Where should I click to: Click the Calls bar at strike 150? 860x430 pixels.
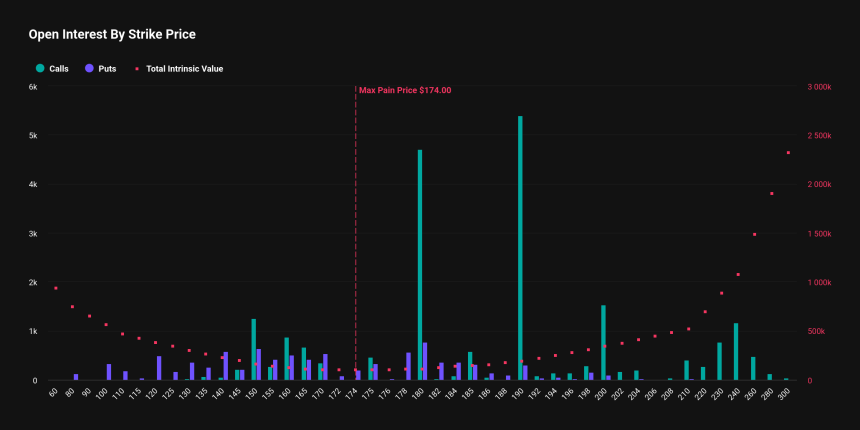tap(253, 350)
